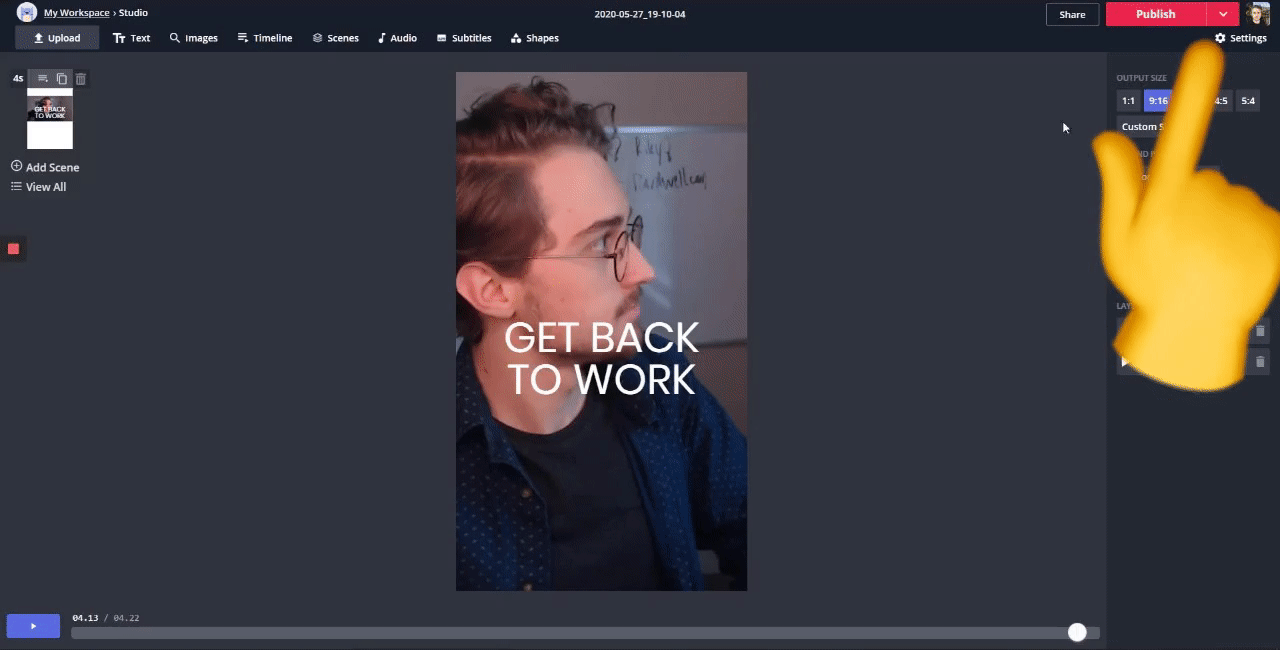This screenshot has height=650, width=1280.
Task: Open the Audio tool
Action: [x=397, y=38]
